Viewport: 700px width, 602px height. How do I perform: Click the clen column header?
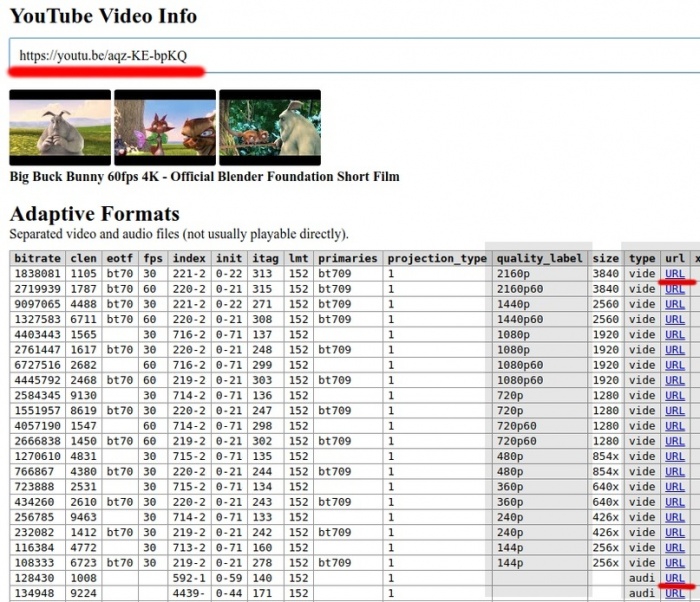click(83, 258)
